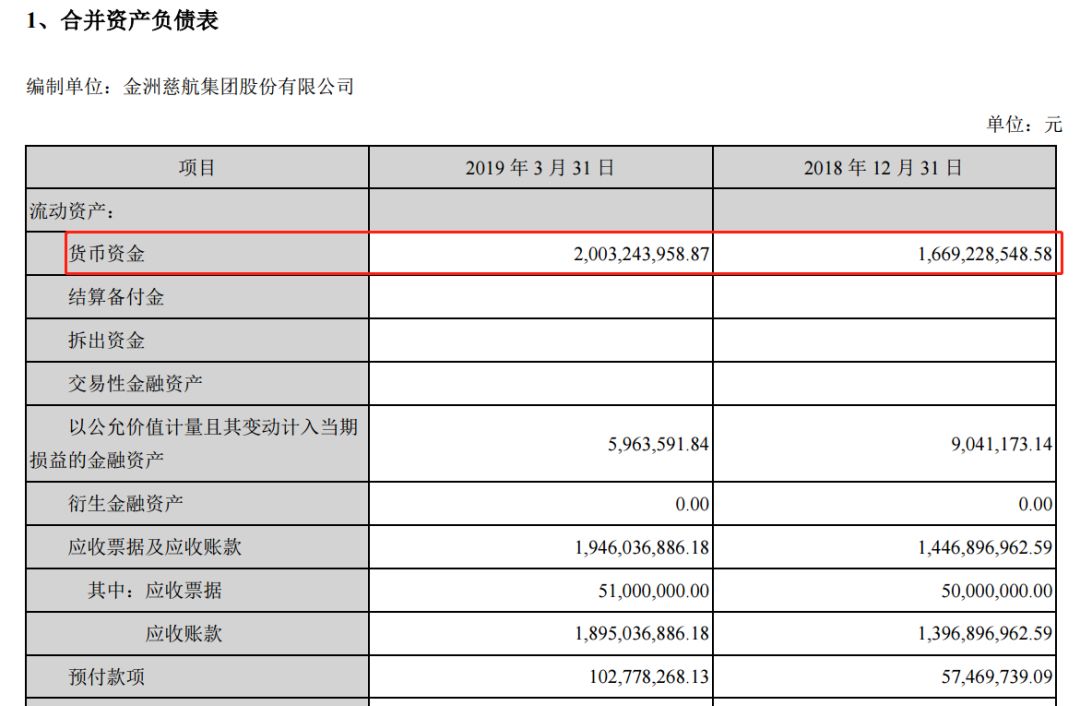Screen dimensions: 1080x706
Task: Select the 货币资金 row label
Action: [x=106, y=254]
